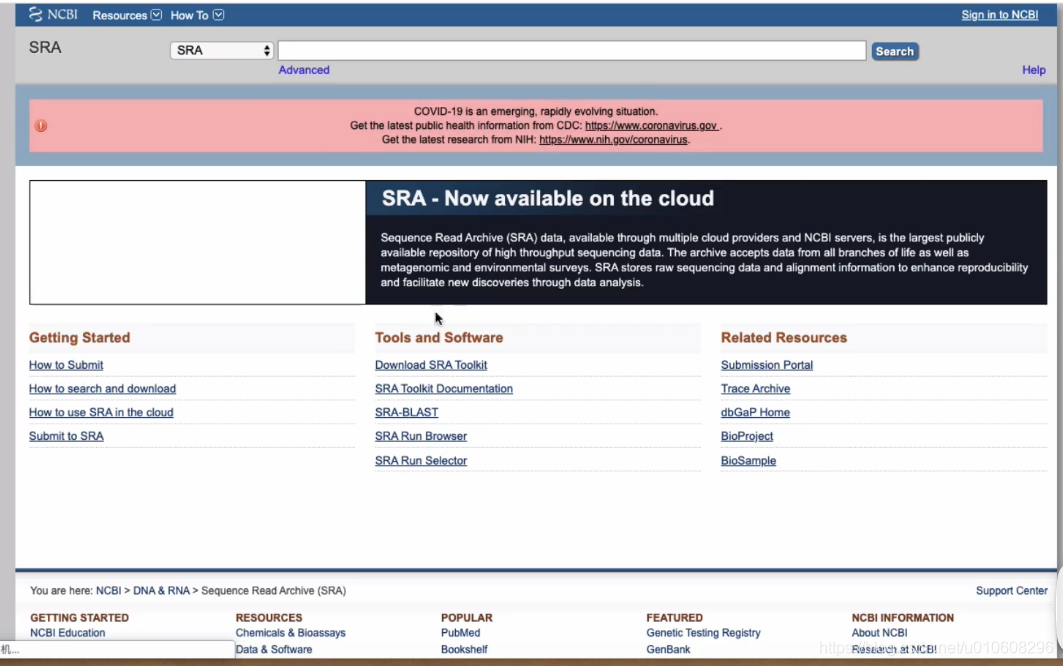Open About NCBI footer link
This screenshot has width=1063, height=666.
pos(879,633)
